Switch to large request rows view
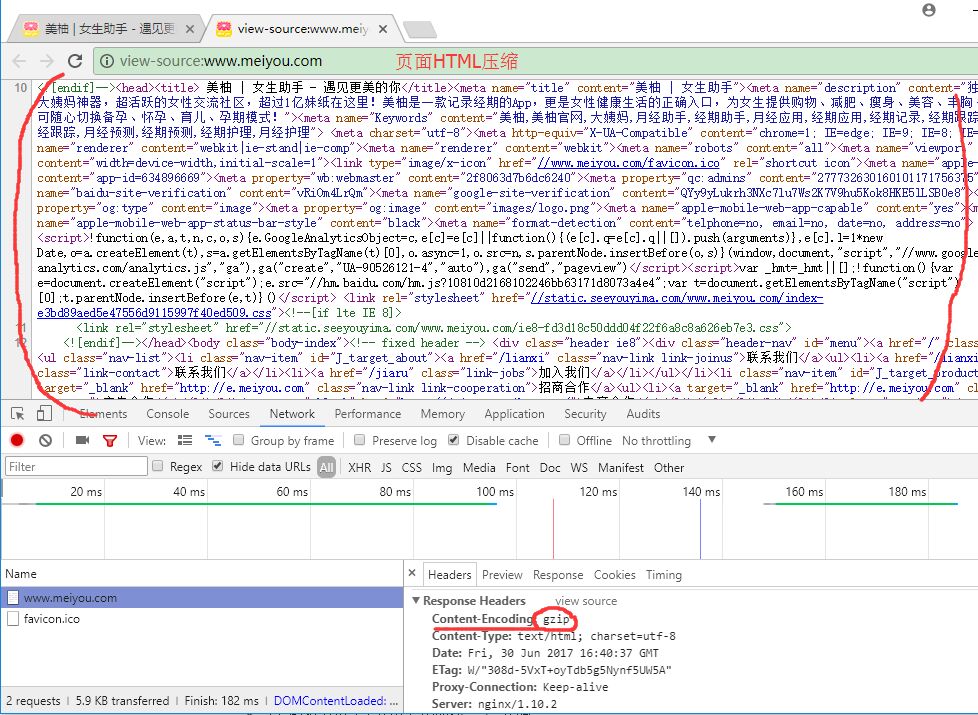The image size is (978, 715). coord(184,440)
